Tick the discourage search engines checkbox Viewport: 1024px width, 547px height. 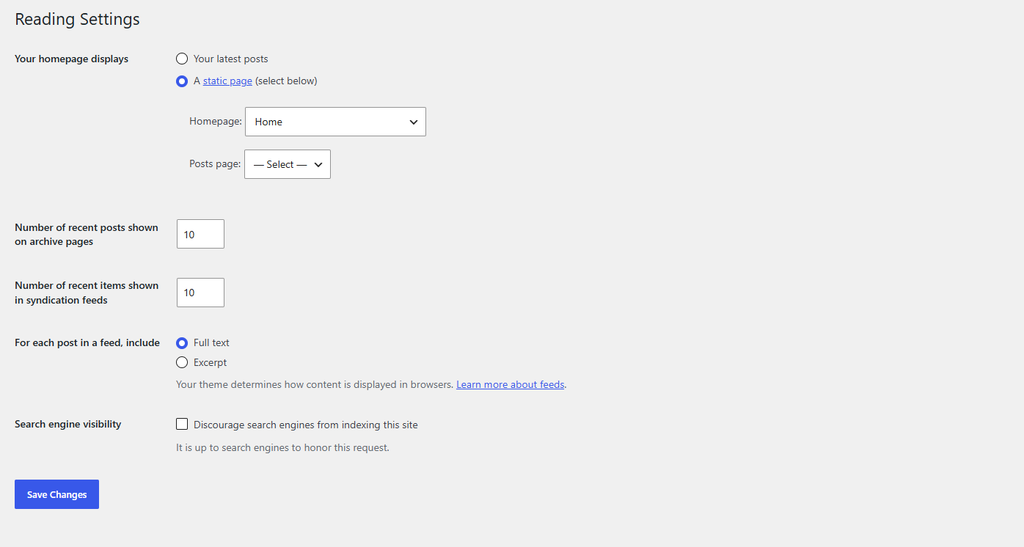[182, 424]
